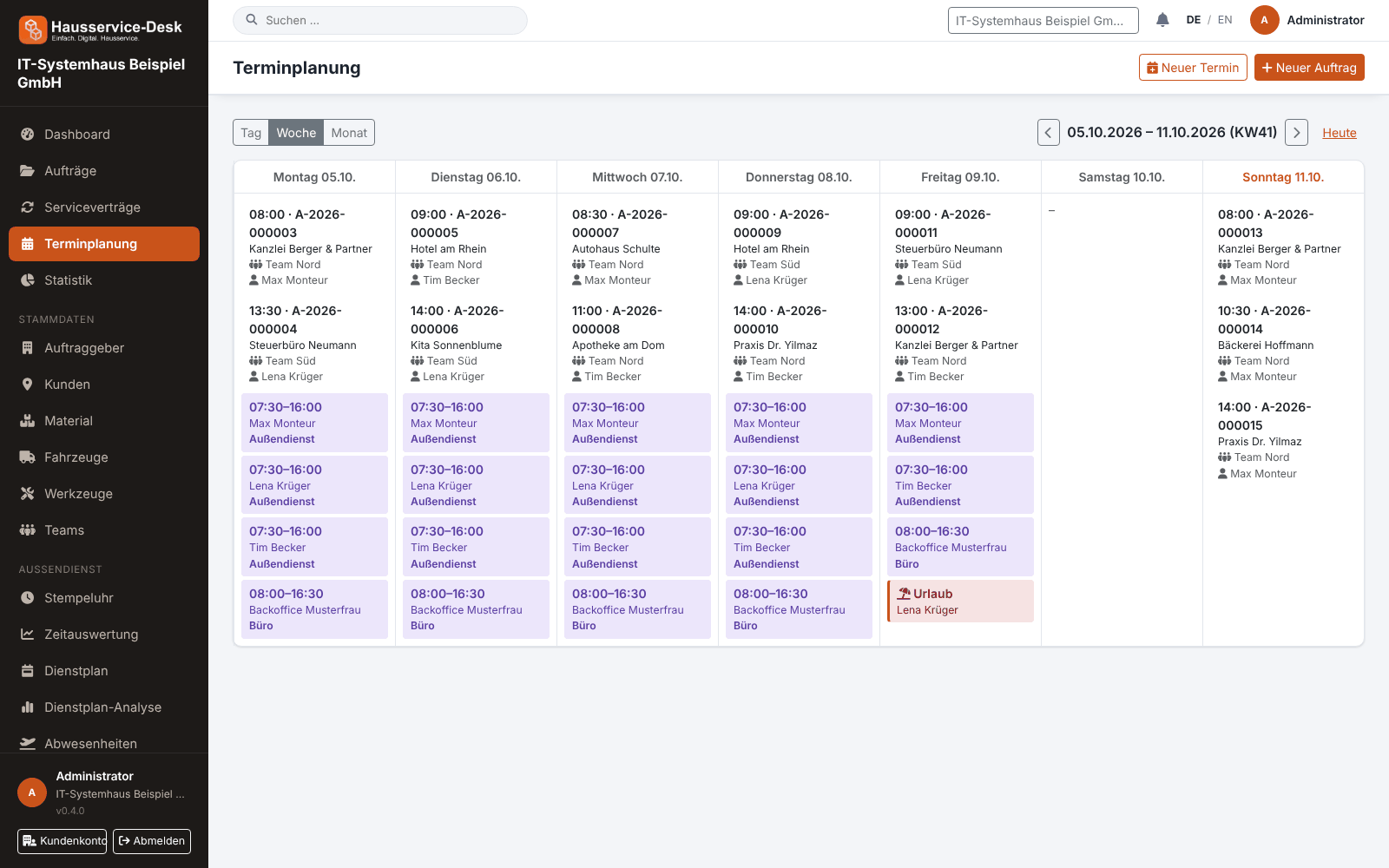
Task: Switch language to DE
Action: click(x=1194, y=20)
